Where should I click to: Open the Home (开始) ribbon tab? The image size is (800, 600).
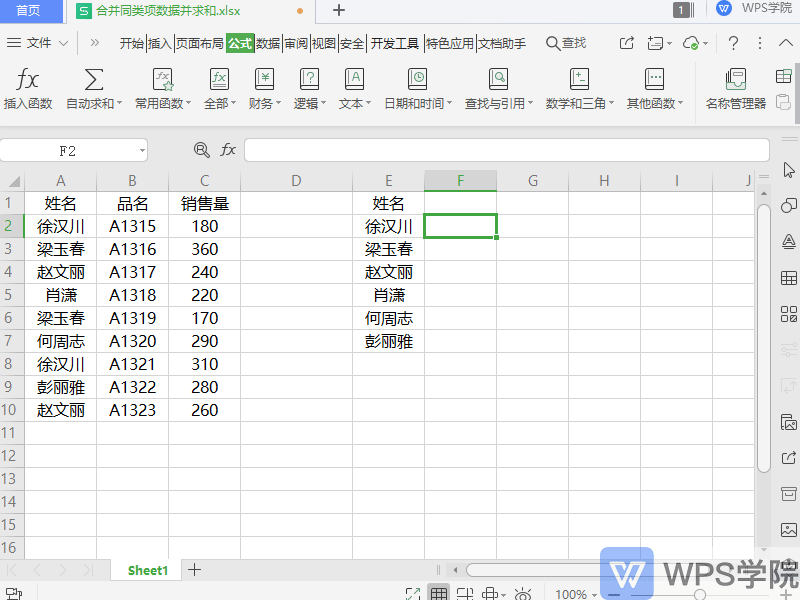point(132,43)
